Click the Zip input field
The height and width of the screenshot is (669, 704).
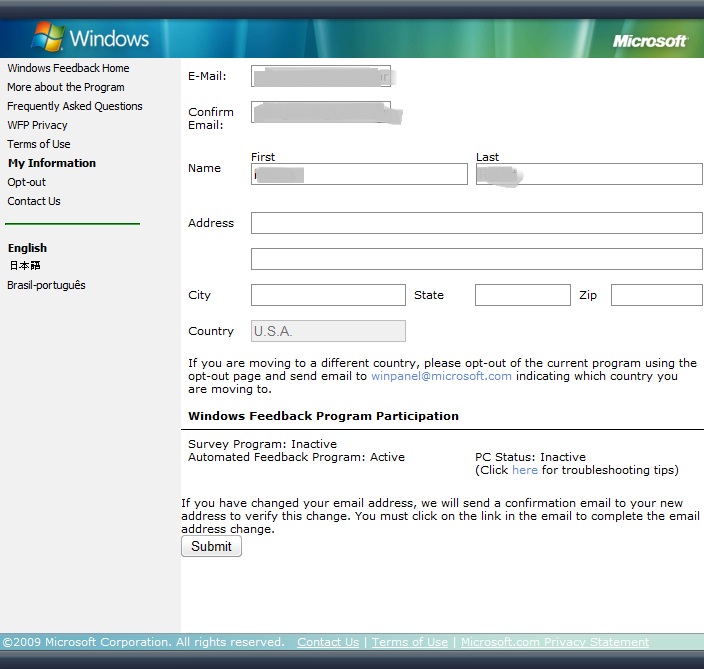(x=656, y=295)
